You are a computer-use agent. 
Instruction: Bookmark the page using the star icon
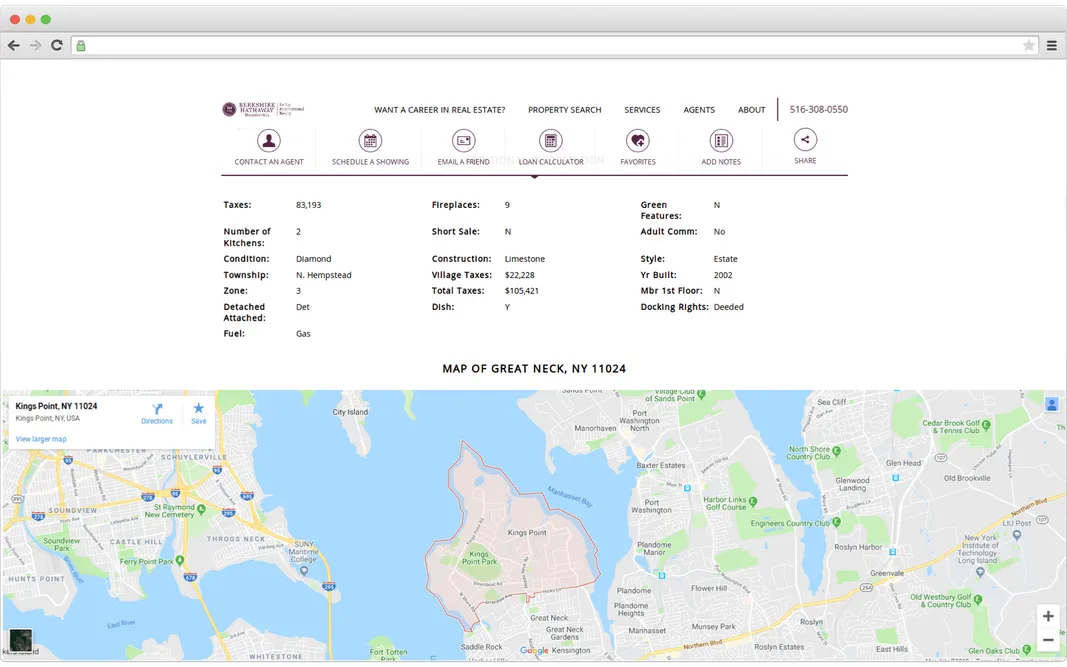[1028, 45]
